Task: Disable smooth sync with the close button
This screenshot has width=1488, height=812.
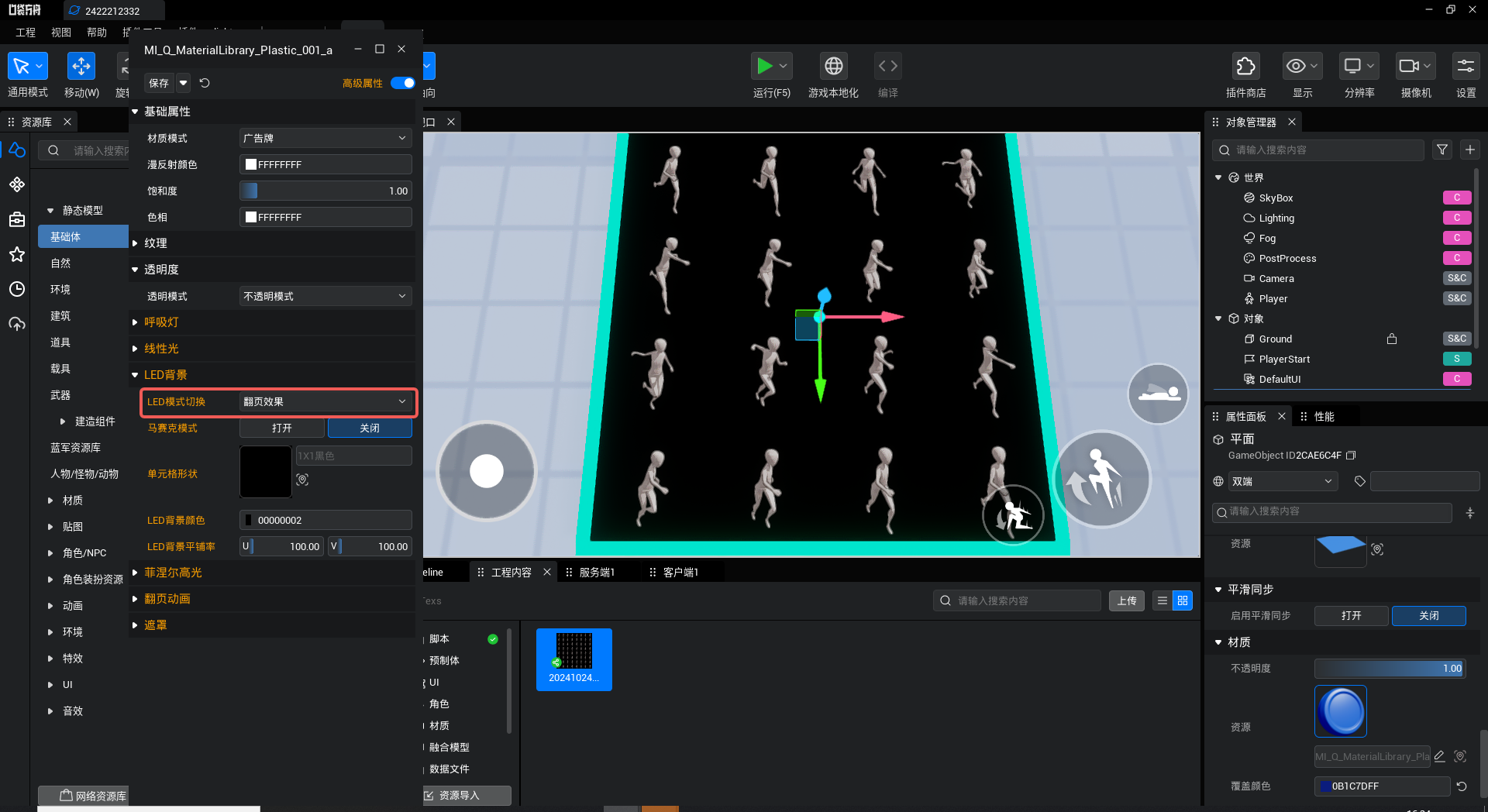Action: point(1428,615)
